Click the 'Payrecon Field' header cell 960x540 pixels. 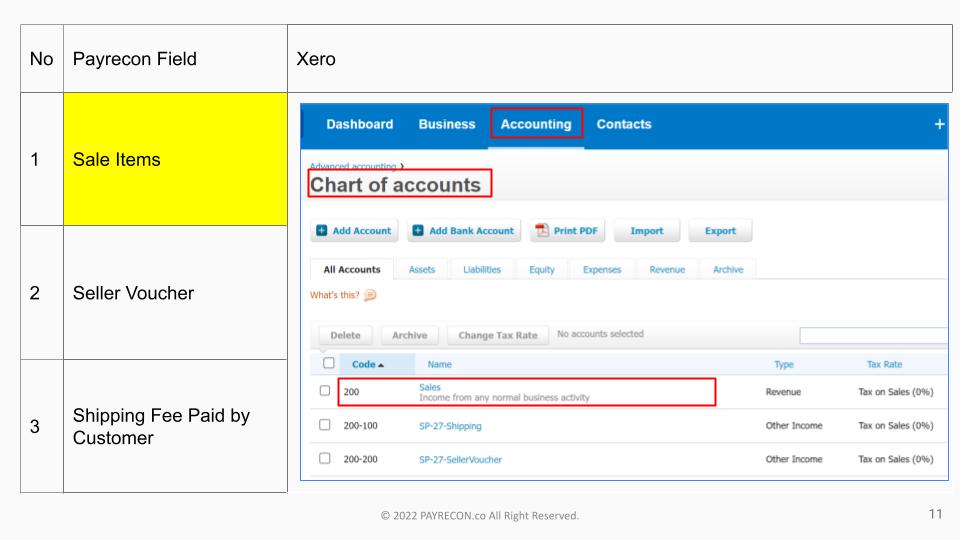175,59
